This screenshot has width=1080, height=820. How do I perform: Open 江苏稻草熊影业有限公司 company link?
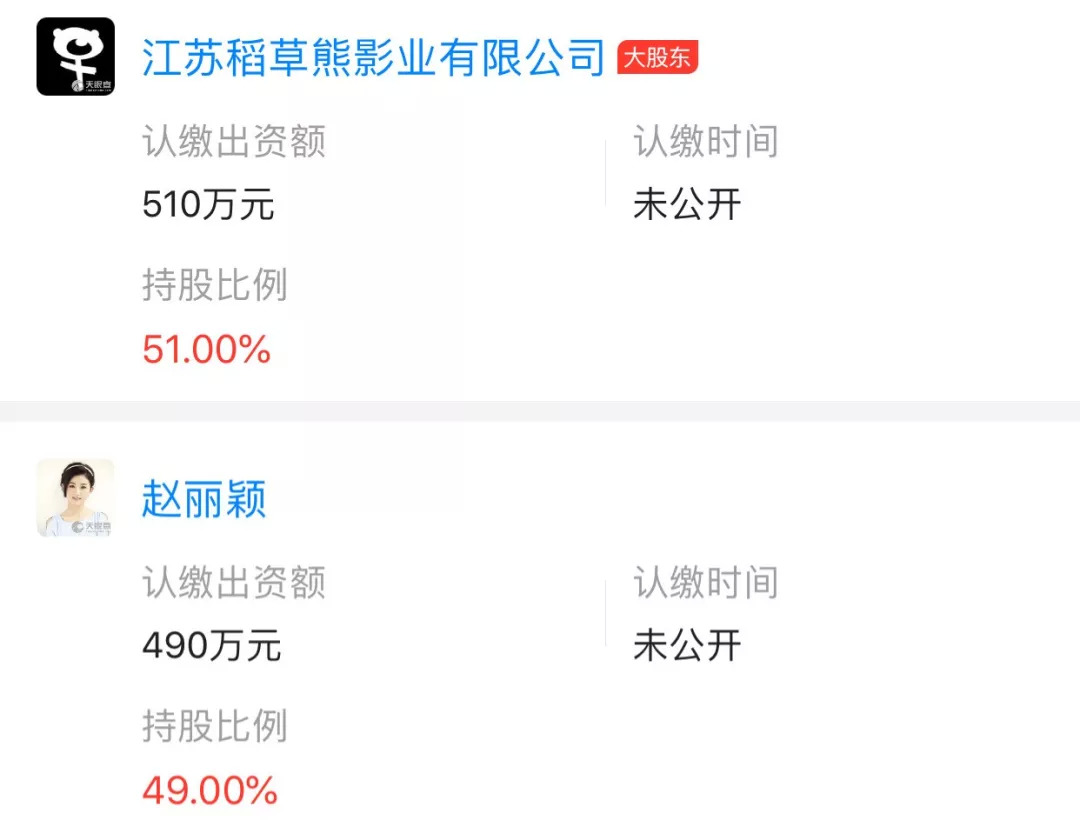374,57
